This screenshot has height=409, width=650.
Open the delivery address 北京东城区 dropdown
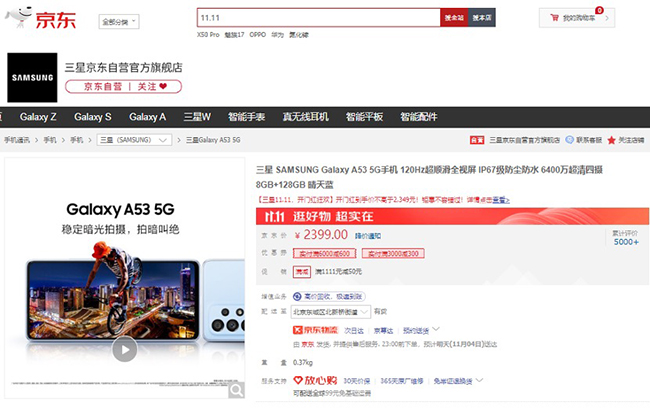tap(330, 312)
